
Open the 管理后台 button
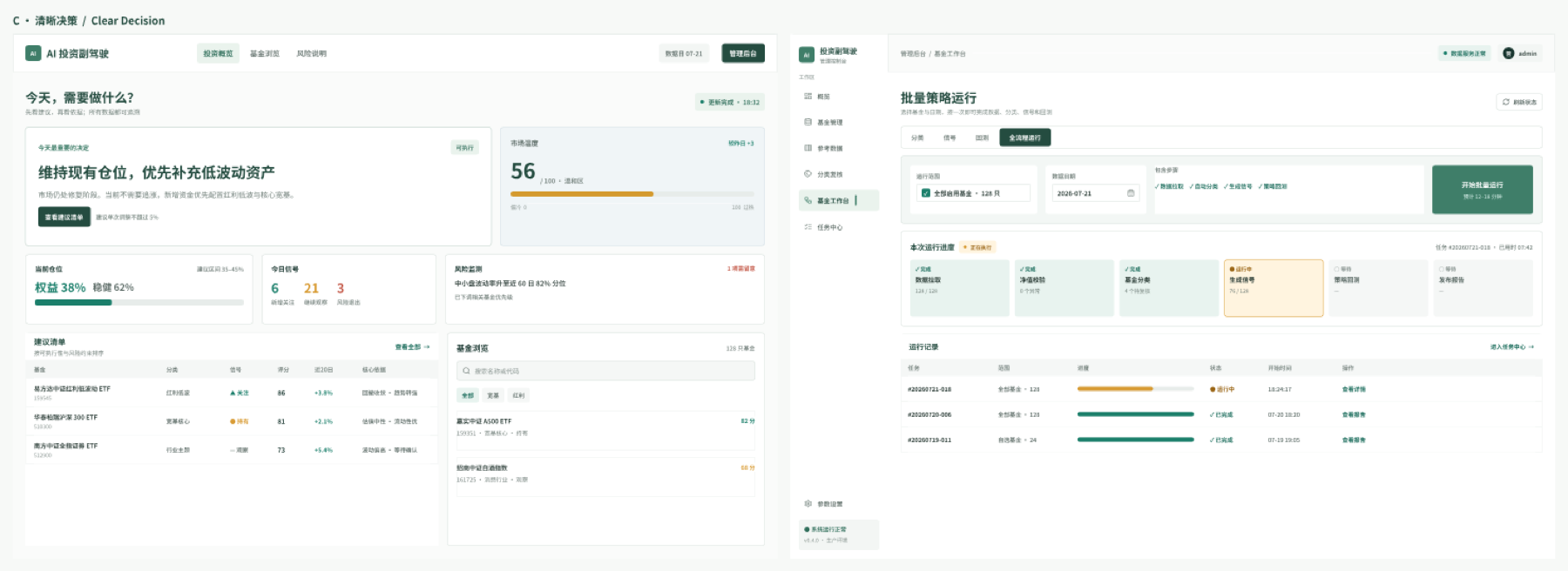[743, 53]
